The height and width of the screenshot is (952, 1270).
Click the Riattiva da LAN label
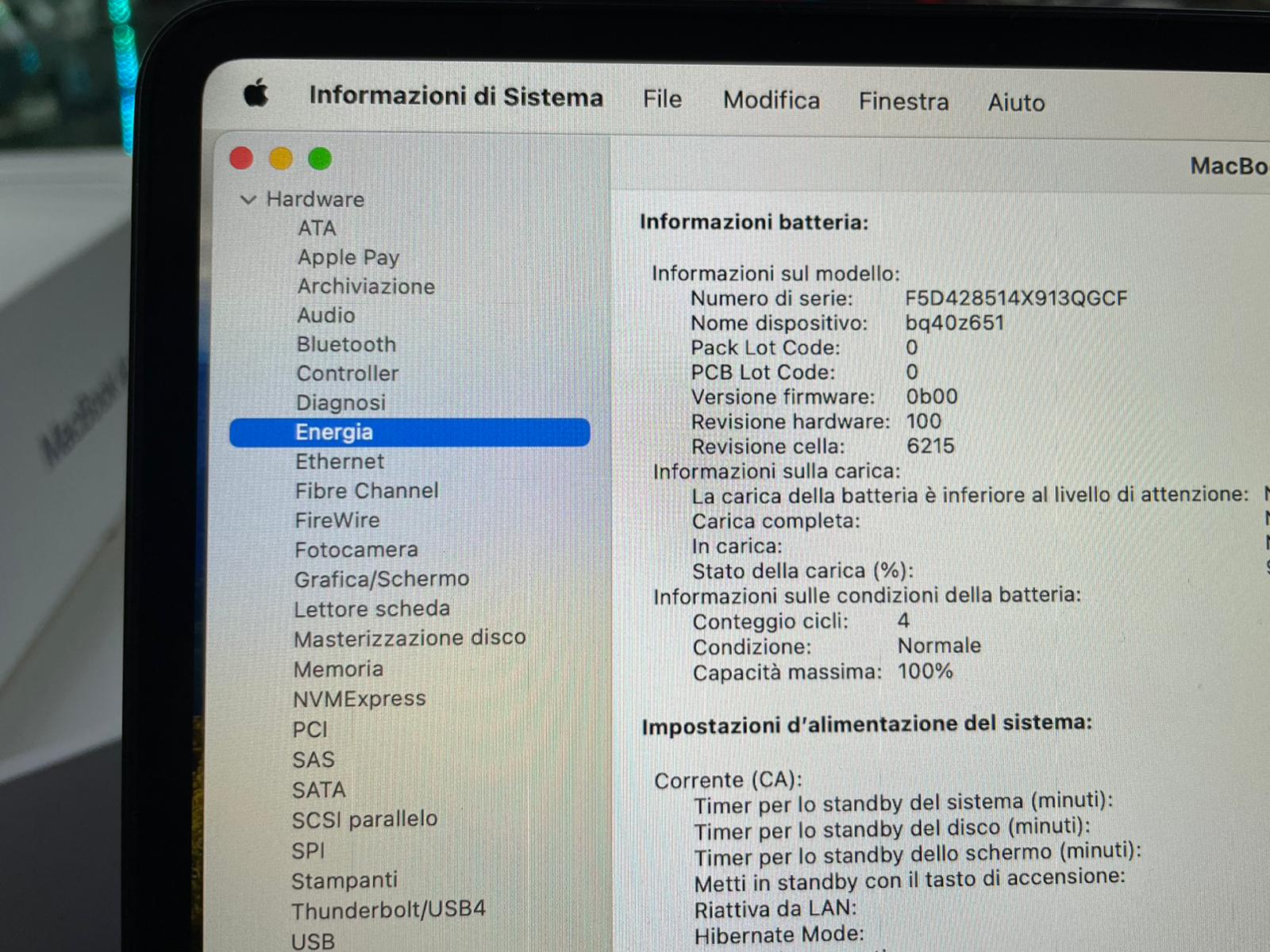[775, 909]
